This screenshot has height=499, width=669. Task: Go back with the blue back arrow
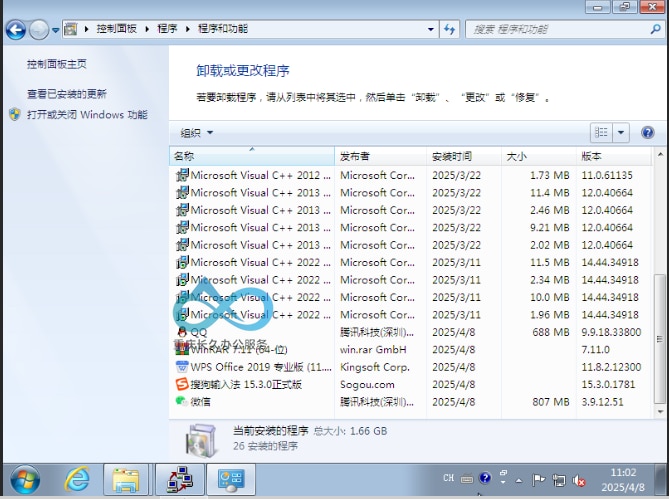click(16, 30)
